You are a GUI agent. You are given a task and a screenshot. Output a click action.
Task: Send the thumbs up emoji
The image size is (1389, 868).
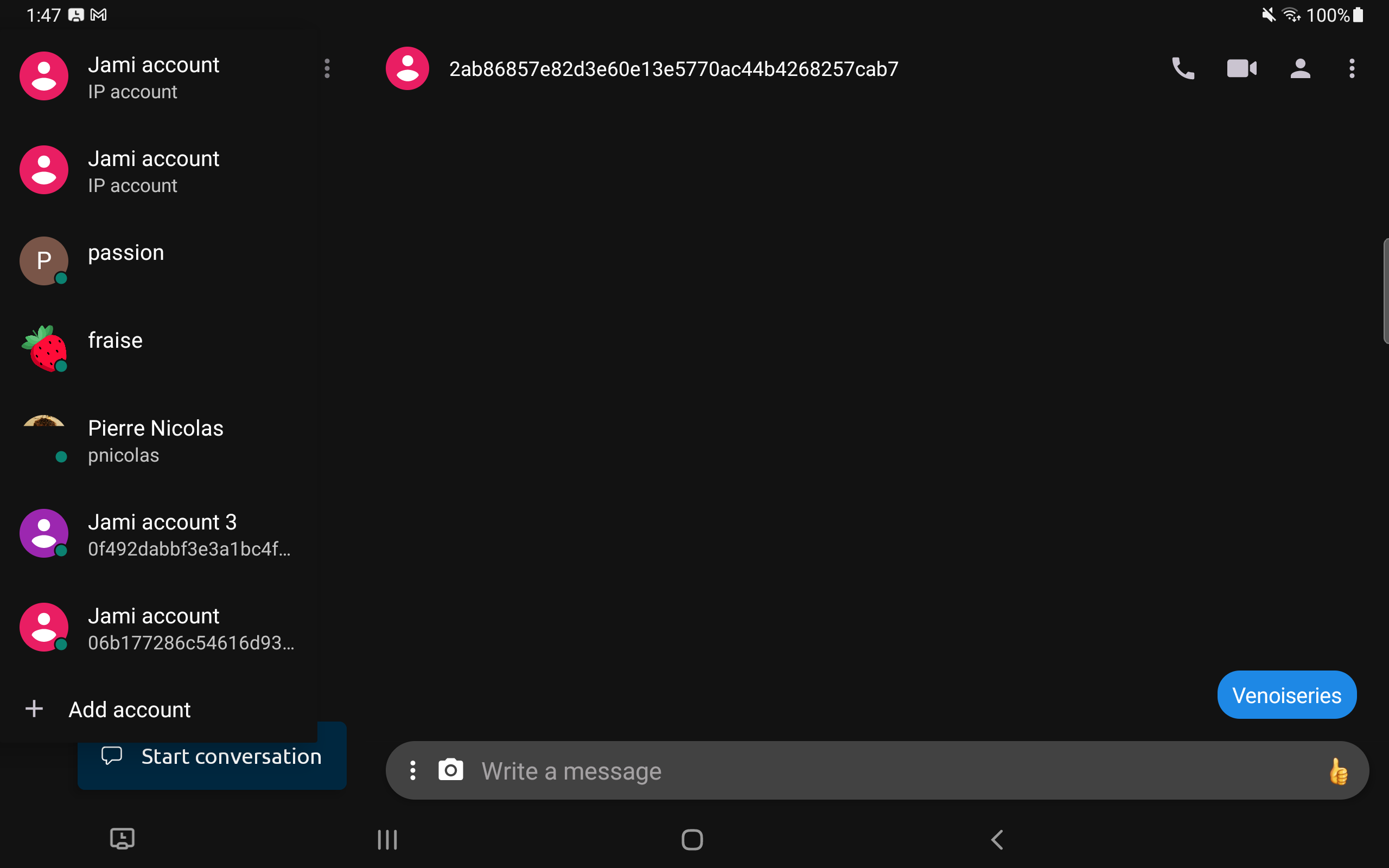[x=1339, y=771]
